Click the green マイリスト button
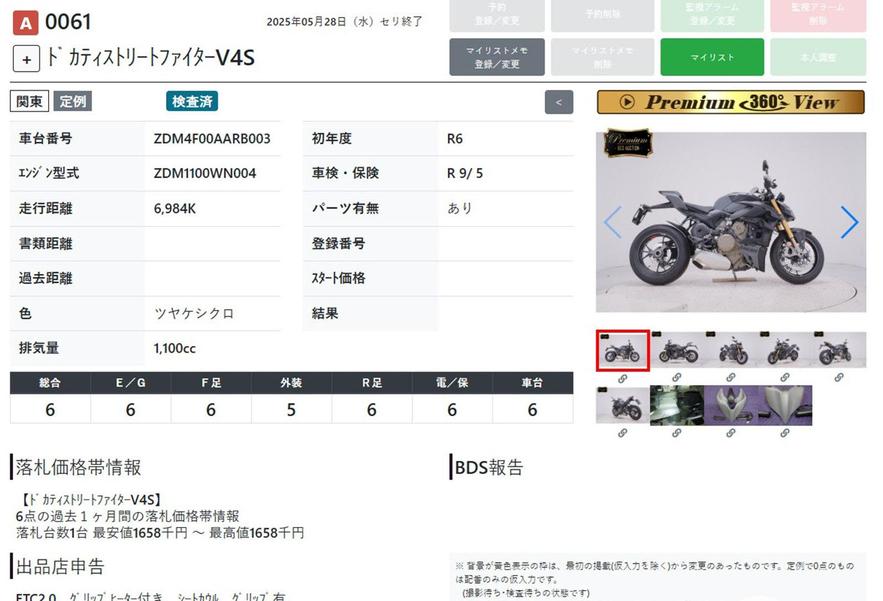The image size is (883, 601). 711,57
